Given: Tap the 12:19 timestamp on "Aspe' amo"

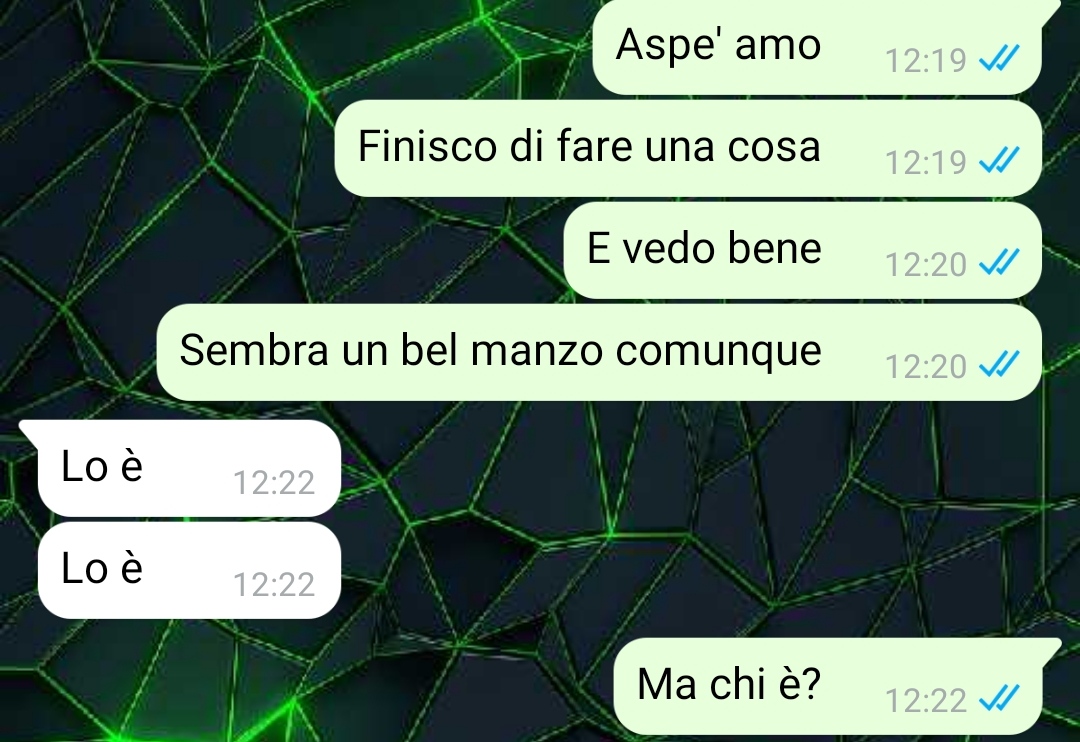Looking at the screenshot, I should tap(926, 61).
